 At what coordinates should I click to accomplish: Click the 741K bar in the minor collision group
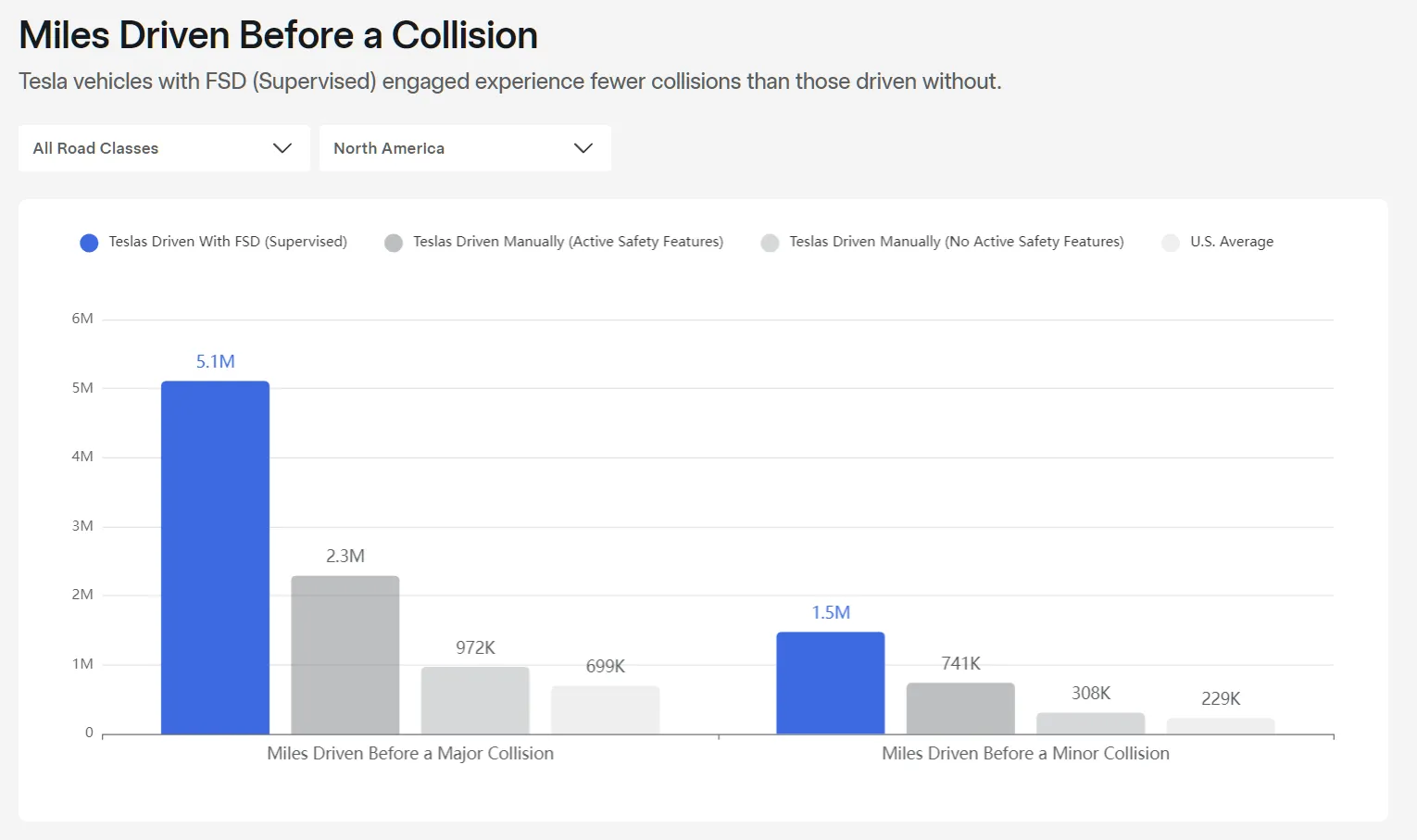tap(960, 708)
